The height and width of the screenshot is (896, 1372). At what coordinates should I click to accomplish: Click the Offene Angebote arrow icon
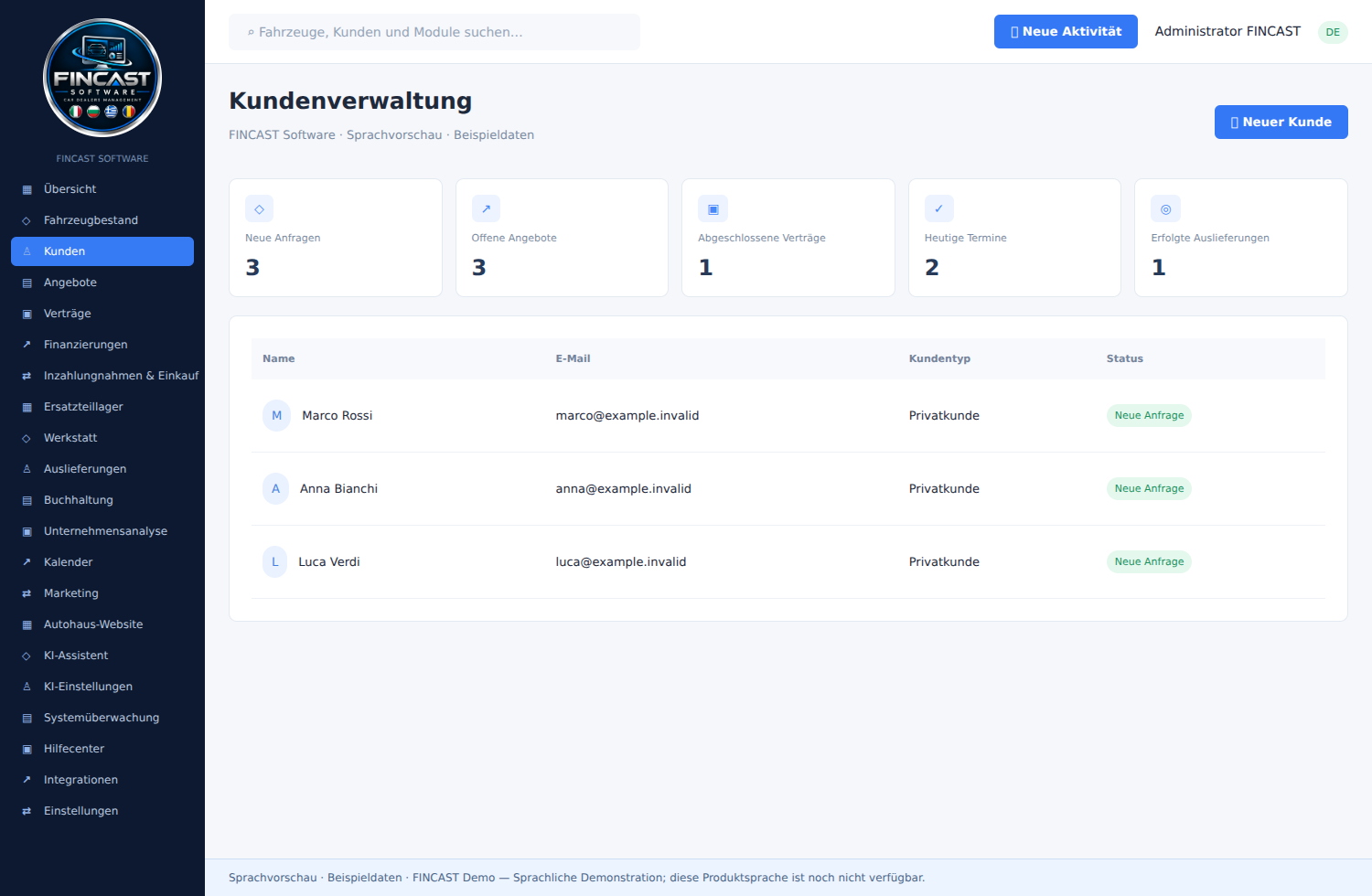(x=486, y=208)
